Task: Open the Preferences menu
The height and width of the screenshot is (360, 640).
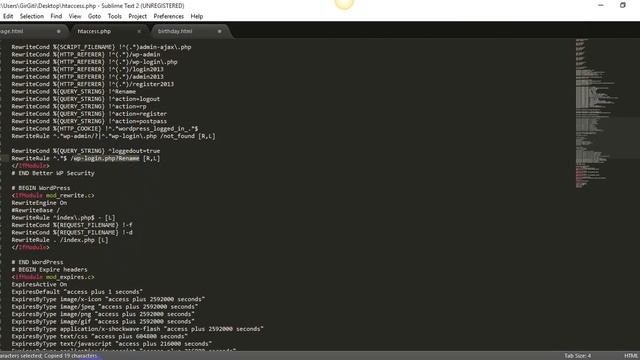Action: pyautogui.click(x=169, y=16)
